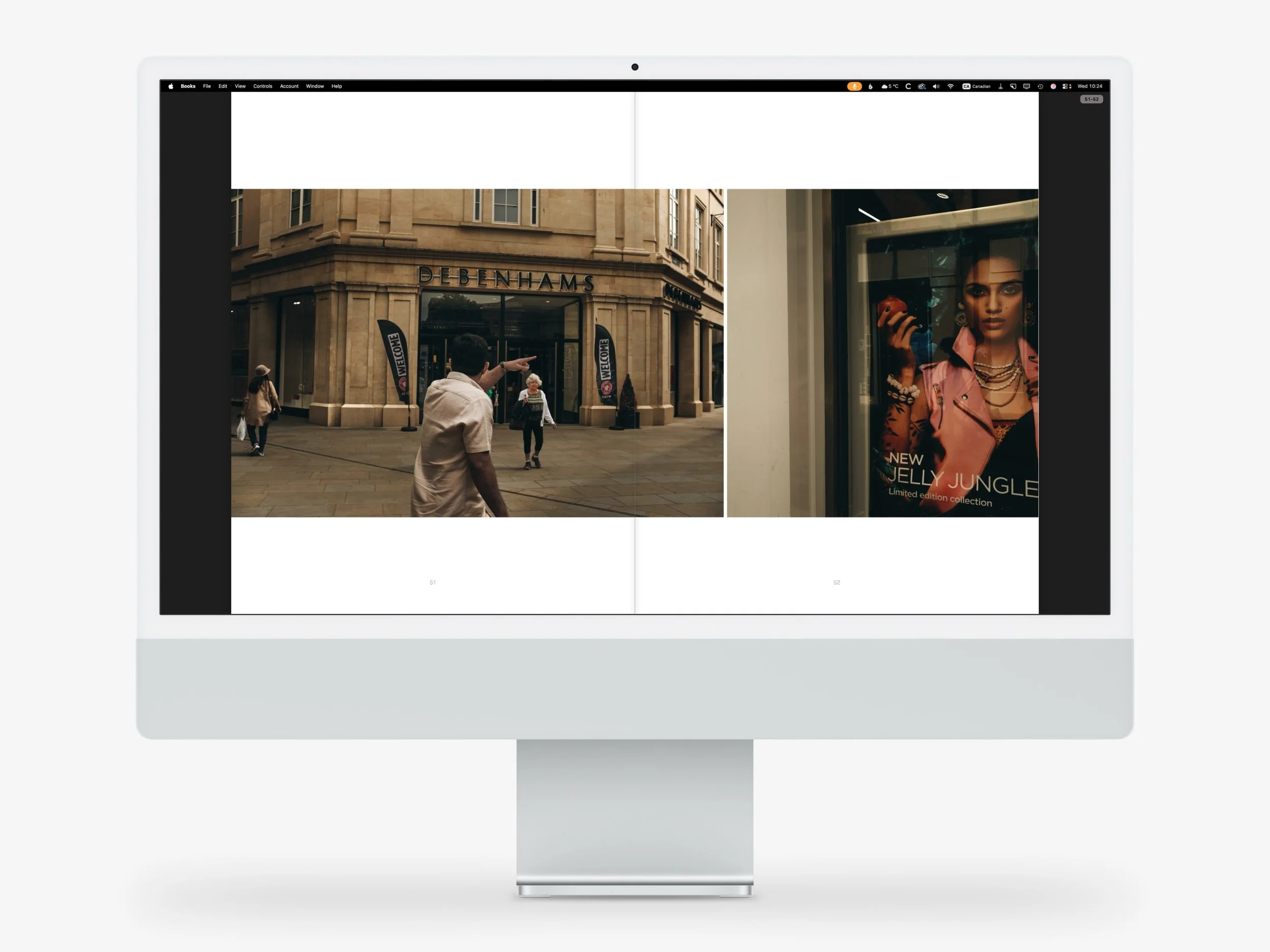Open the Window menu
Viewport: 1270px width, 952px height.
click(314, 86)
